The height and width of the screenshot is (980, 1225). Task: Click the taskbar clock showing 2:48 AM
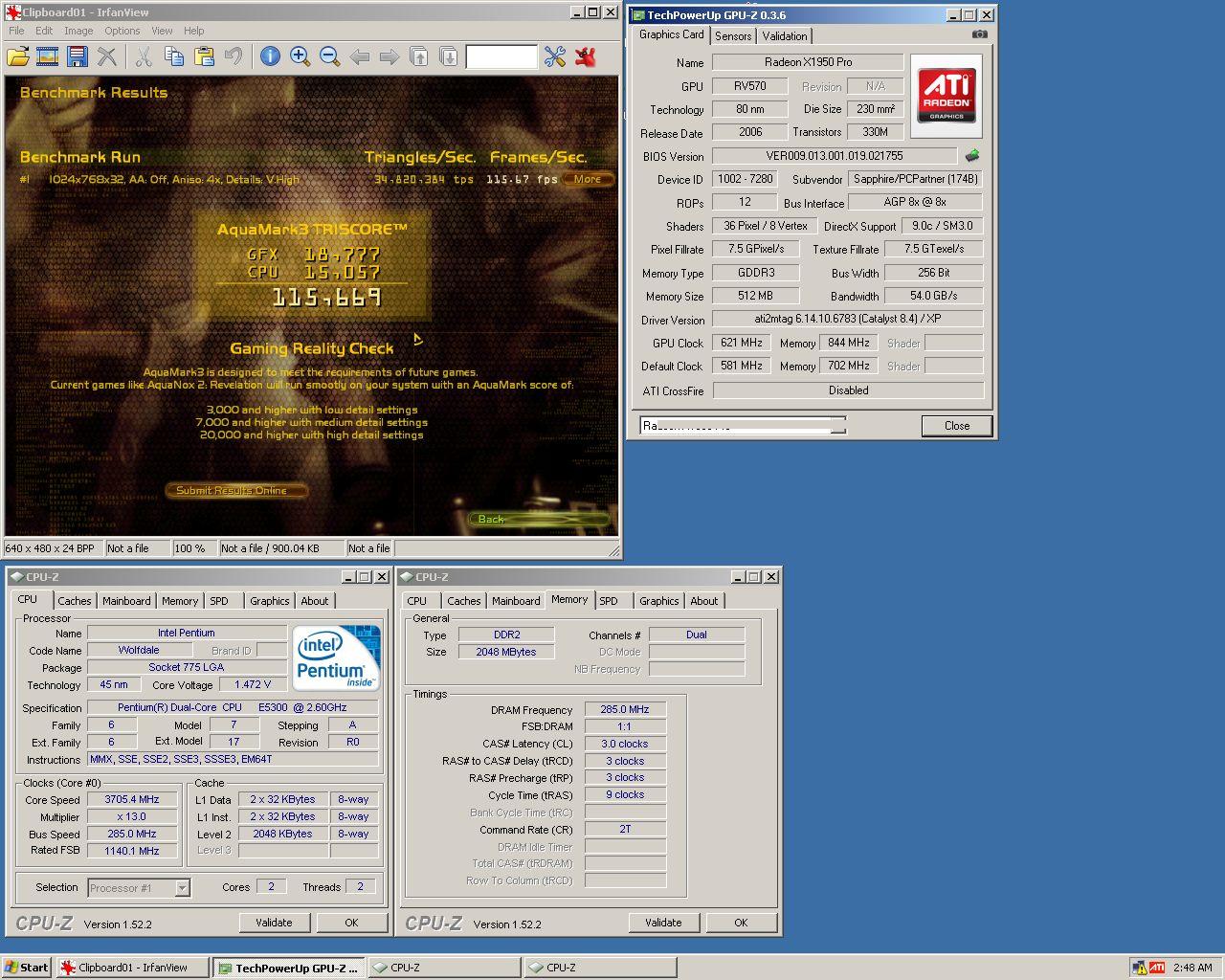(x=1192, y=968)
